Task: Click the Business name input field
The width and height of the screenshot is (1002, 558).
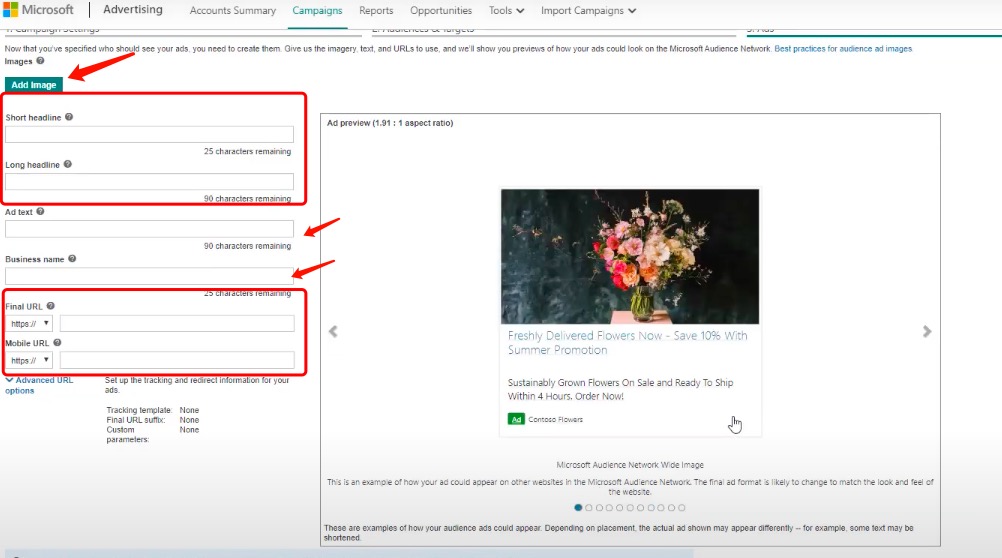Action: point(150,276)
